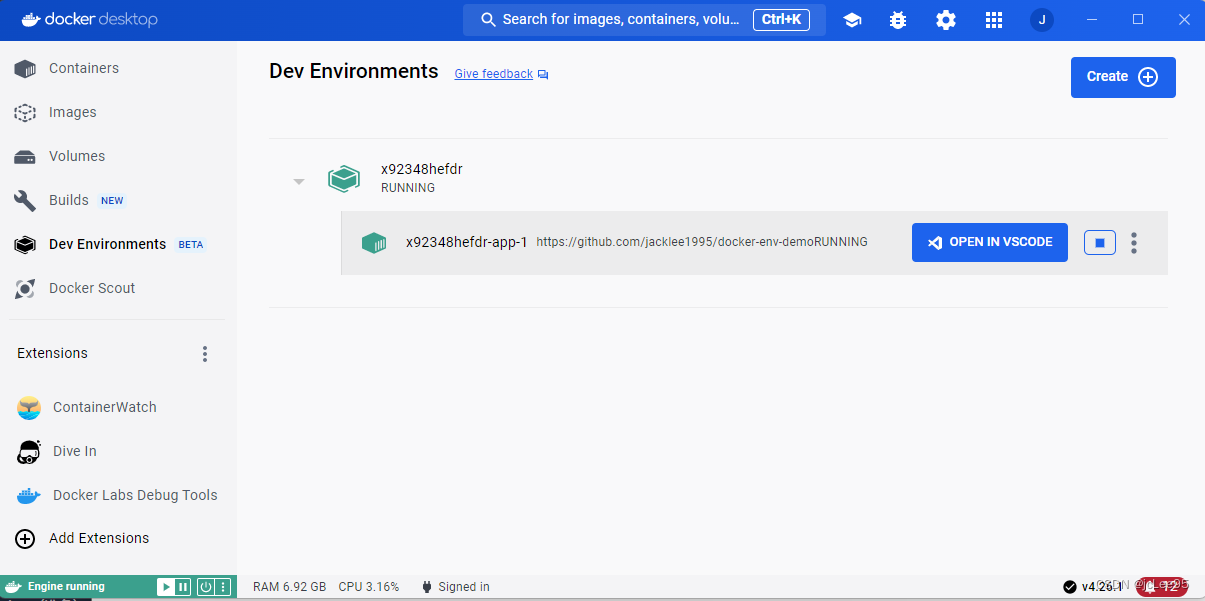The width and height of the screenshot is (1205, 601).
Task: Click the x92348hefdr-app-1 container icon
Action: tap(374, 242)
